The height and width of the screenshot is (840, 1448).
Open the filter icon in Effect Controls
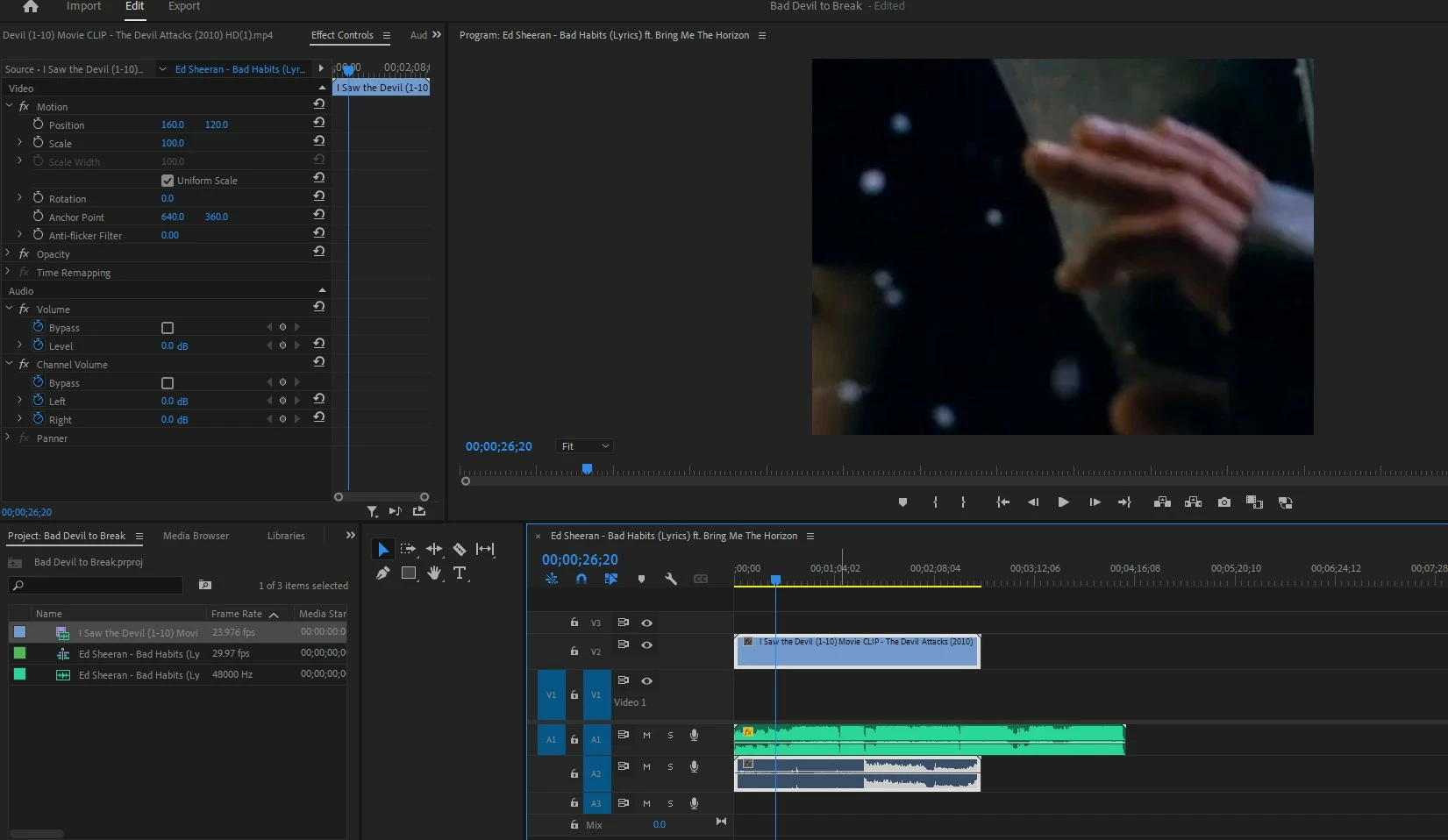[373, 511]
